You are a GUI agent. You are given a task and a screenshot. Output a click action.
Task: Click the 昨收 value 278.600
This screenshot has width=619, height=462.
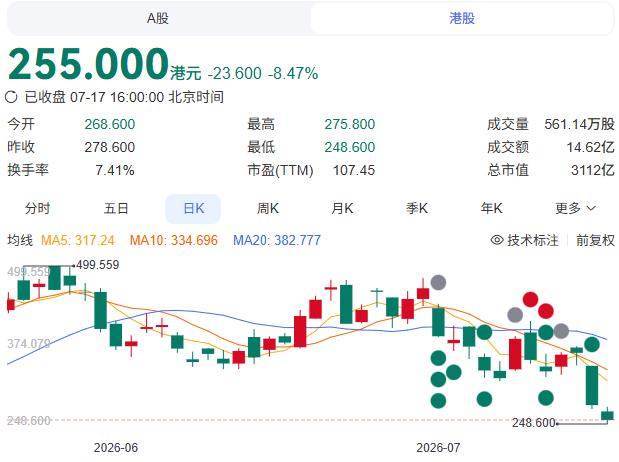[110, 147]
